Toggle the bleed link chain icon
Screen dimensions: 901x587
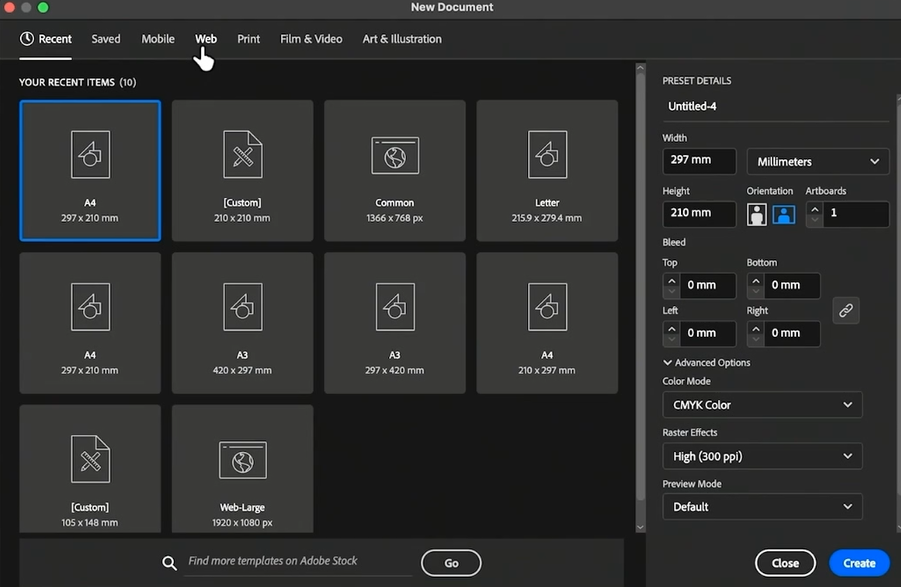tap(846, 310)
